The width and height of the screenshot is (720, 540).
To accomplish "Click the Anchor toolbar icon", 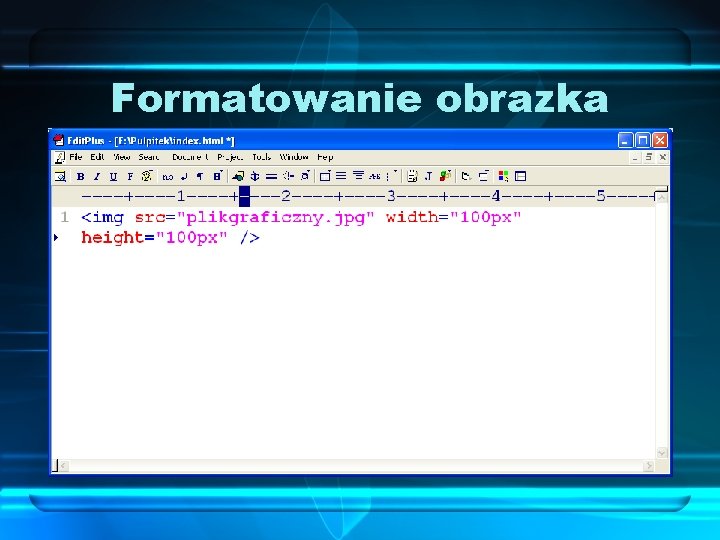I will [x=254, y=176].
